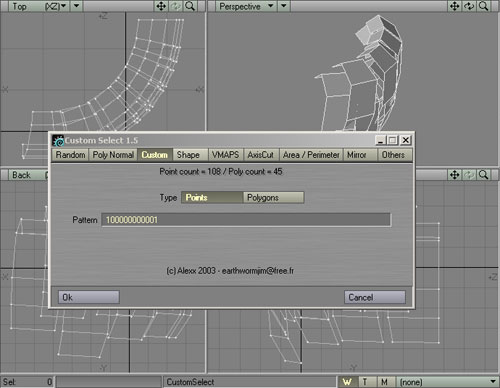Screen dimensions: 500x388
Task: Click the Perspective viewport zoom magnifier
Action: tap(484, 6)
